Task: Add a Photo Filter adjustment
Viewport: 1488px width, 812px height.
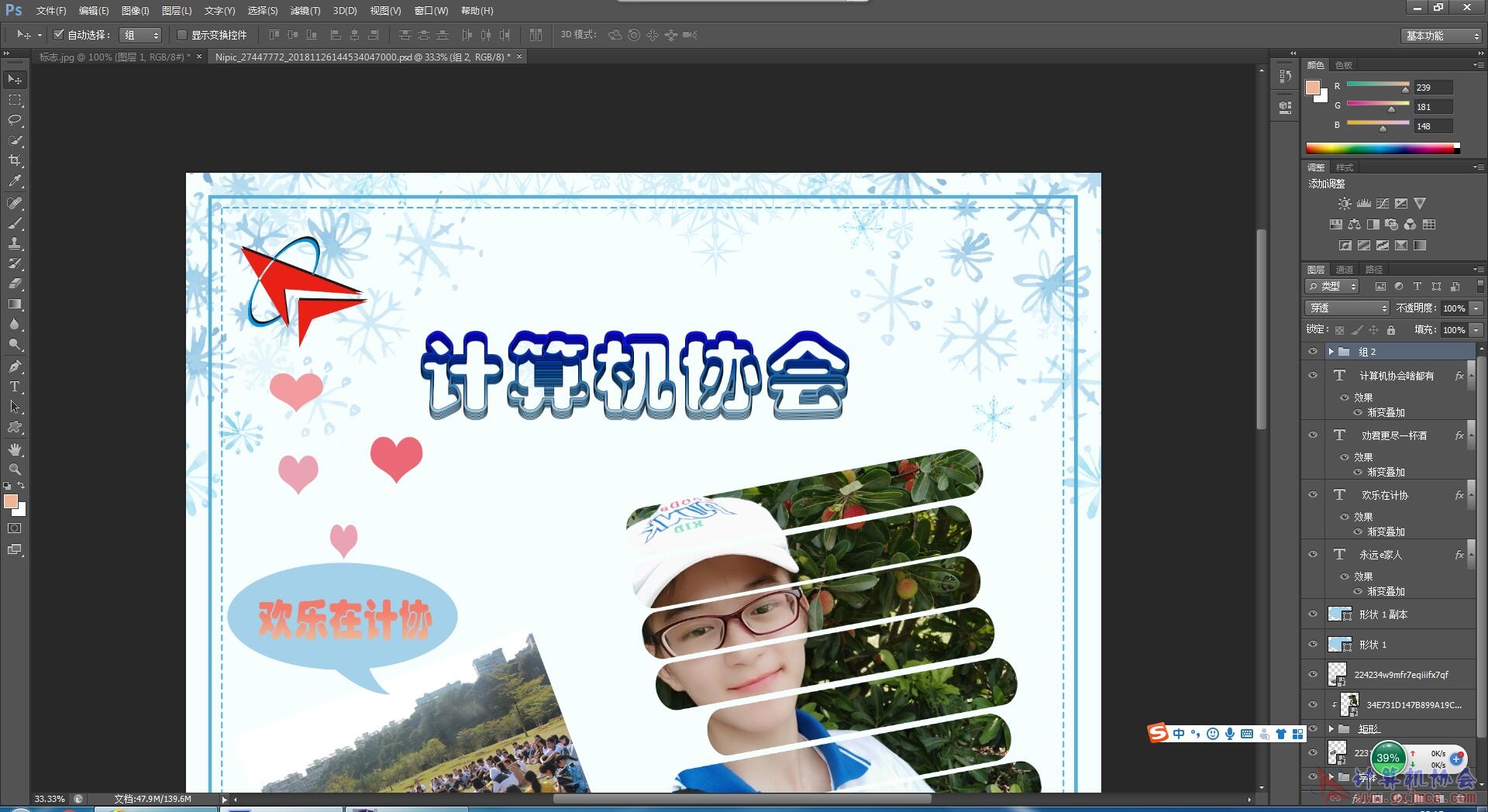Action: point(1392,225)
